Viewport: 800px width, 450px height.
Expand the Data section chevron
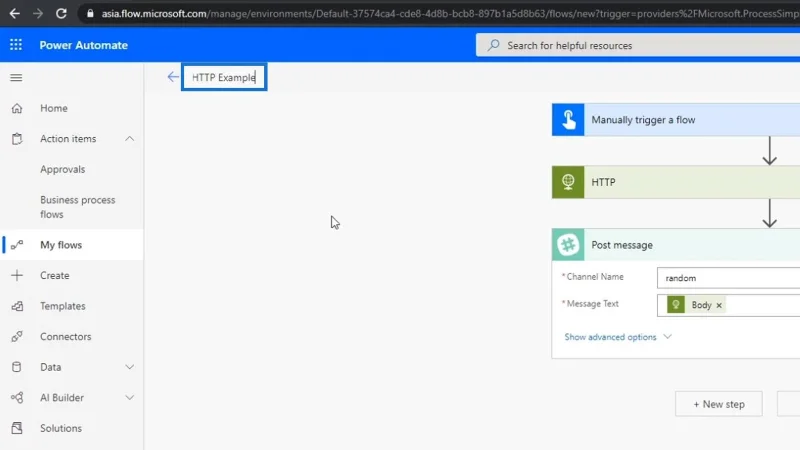pos(130,367)
